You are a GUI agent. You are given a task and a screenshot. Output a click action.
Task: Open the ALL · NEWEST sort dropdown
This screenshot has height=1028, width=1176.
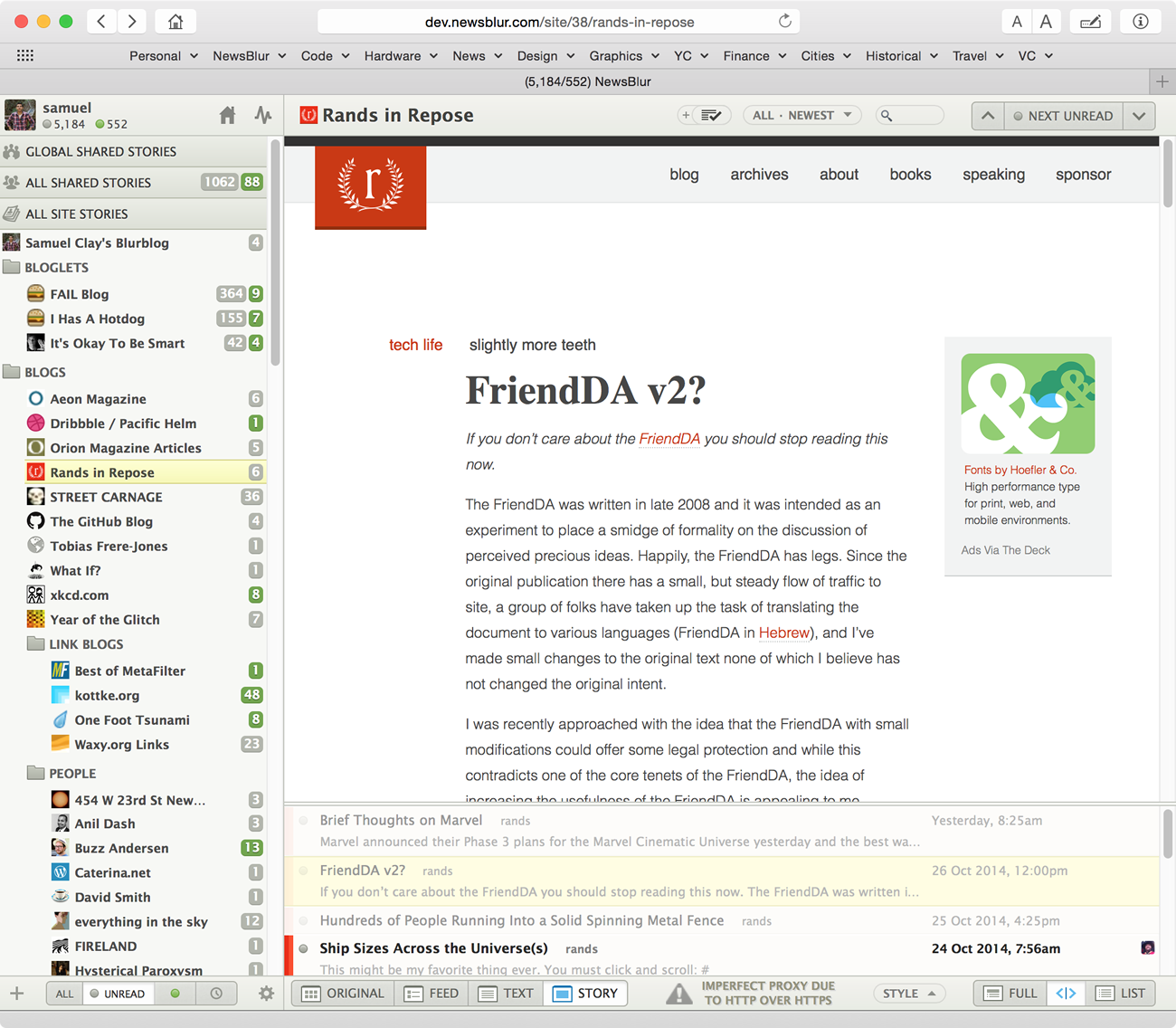[802, 115]
